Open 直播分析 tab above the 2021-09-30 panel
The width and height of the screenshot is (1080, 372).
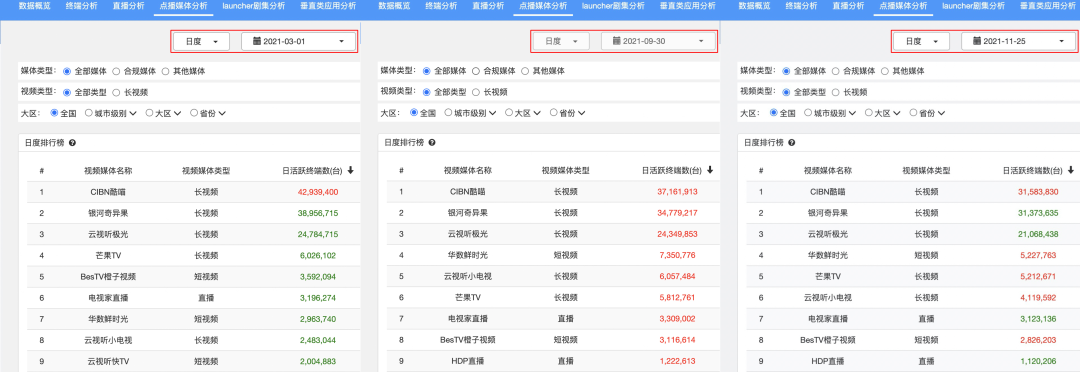(488, 6)
